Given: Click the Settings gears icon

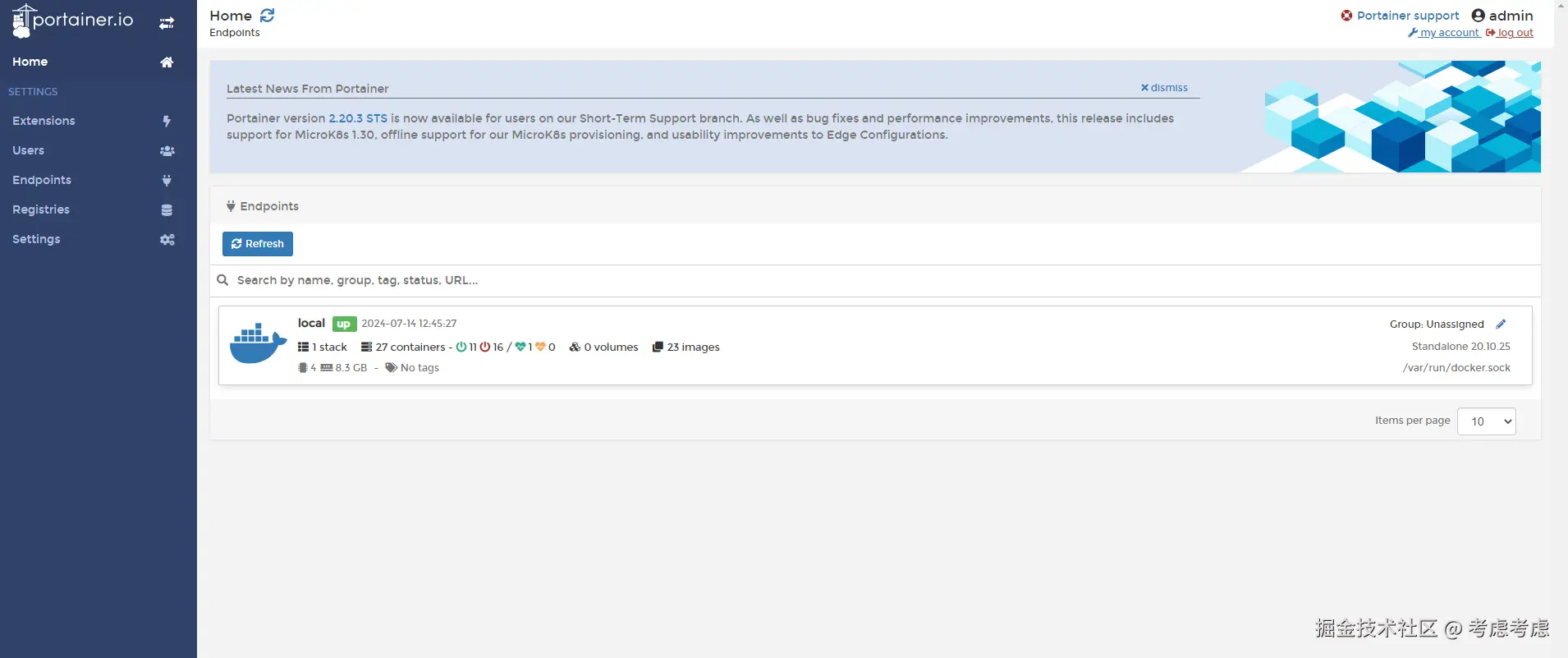Looking at the screenshot, I should [x=167, y=240].
